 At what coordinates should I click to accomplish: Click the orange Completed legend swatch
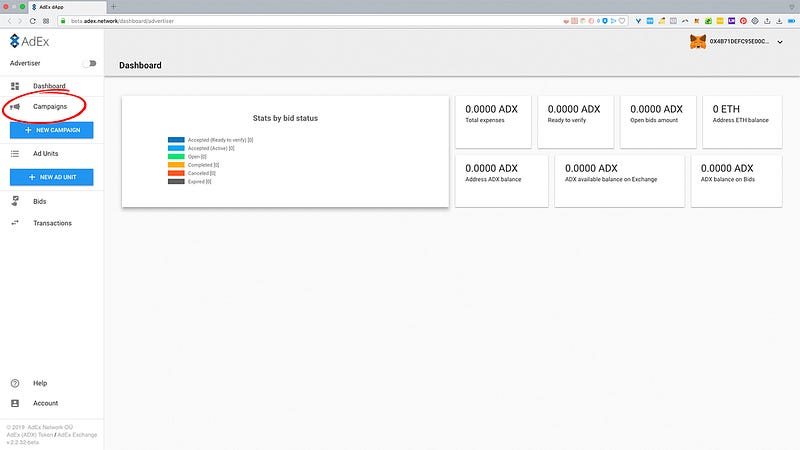[x=176, y=165]
